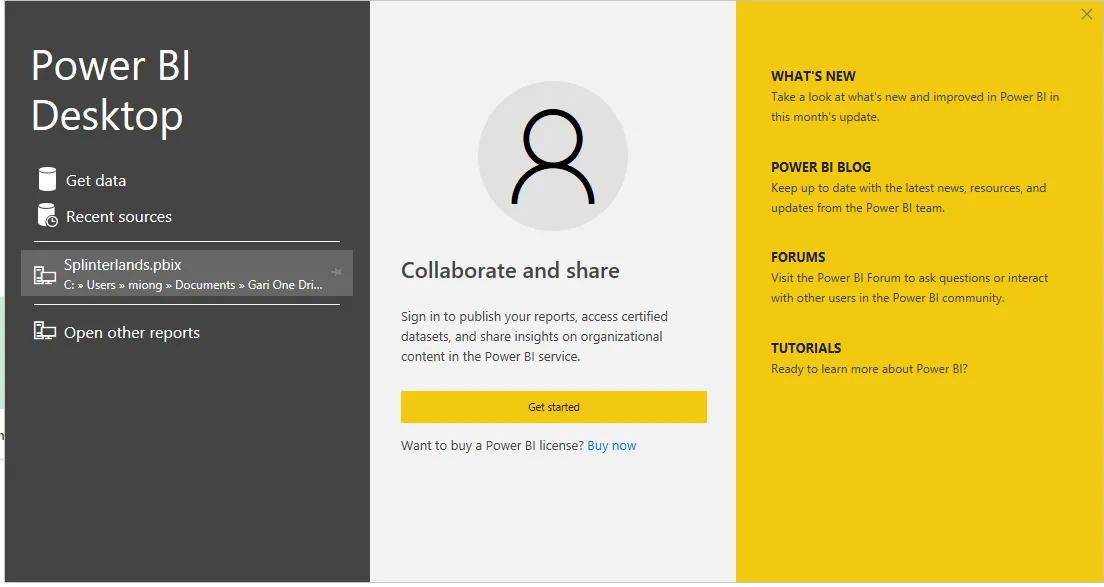
Task: Click the Splinterlands.pbix report file icon
Action: [x=45, y=274]
